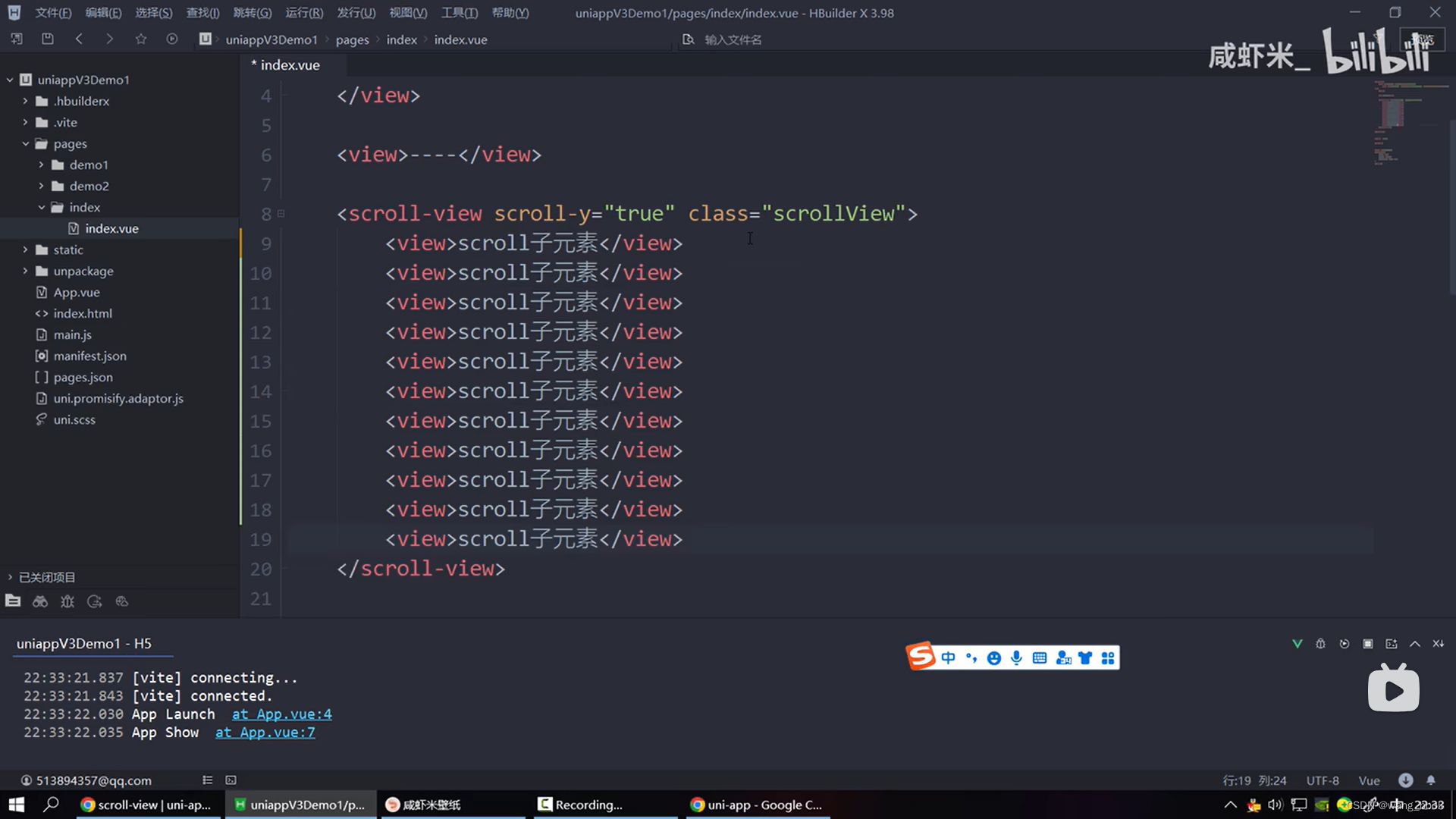Click the console debug bug icon

click(1320, 644)
